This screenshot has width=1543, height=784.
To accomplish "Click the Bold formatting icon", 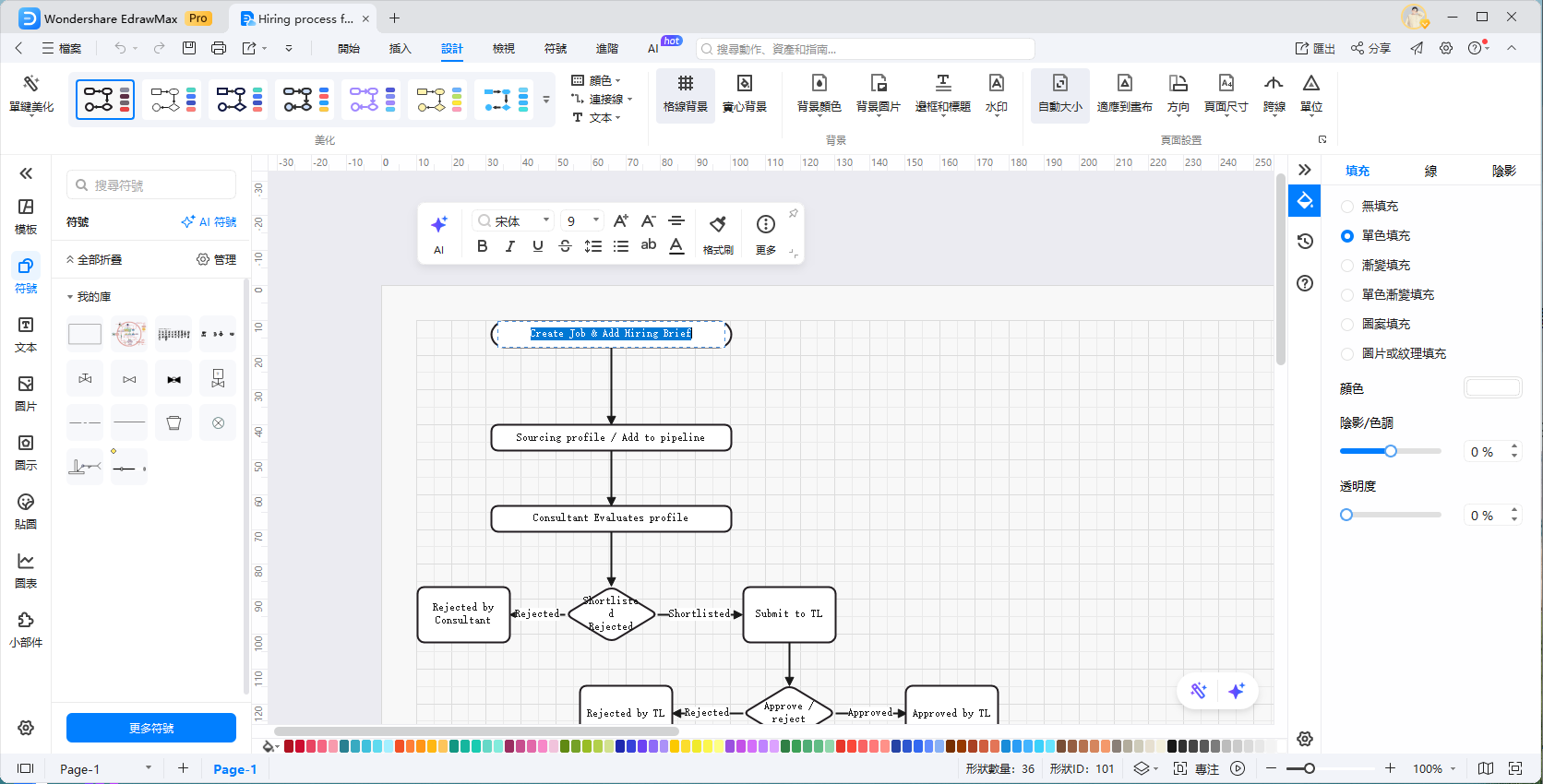I will pos(482,246).
